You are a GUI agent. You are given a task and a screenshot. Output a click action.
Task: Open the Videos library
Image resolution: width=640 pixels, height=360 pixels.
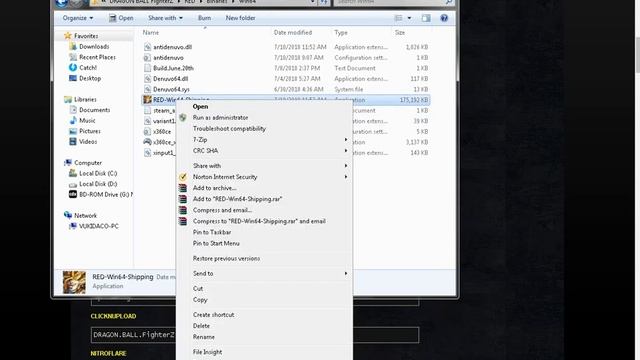coord(88,142)
